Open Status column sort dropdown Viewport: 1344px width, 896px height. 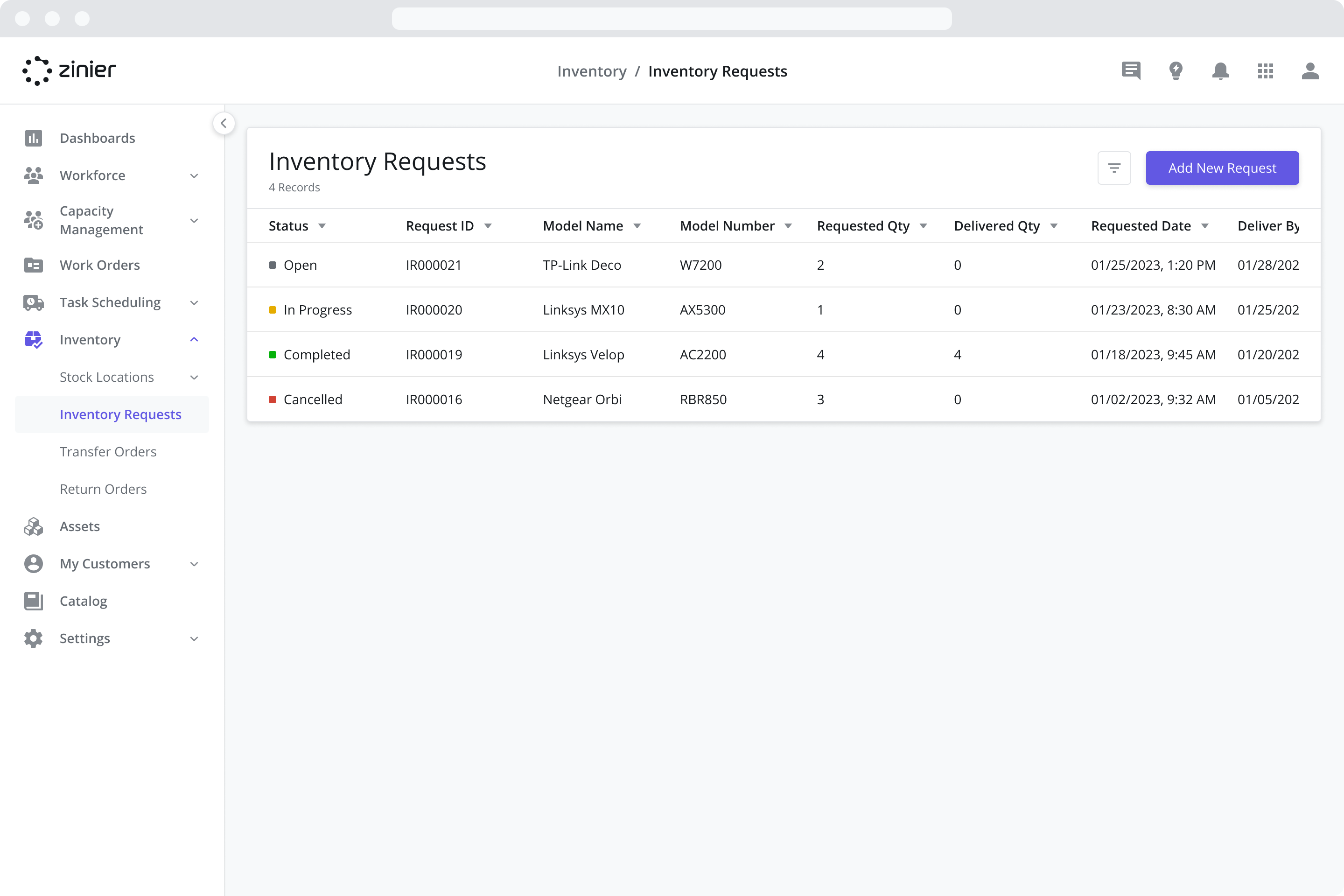point(322,226)
